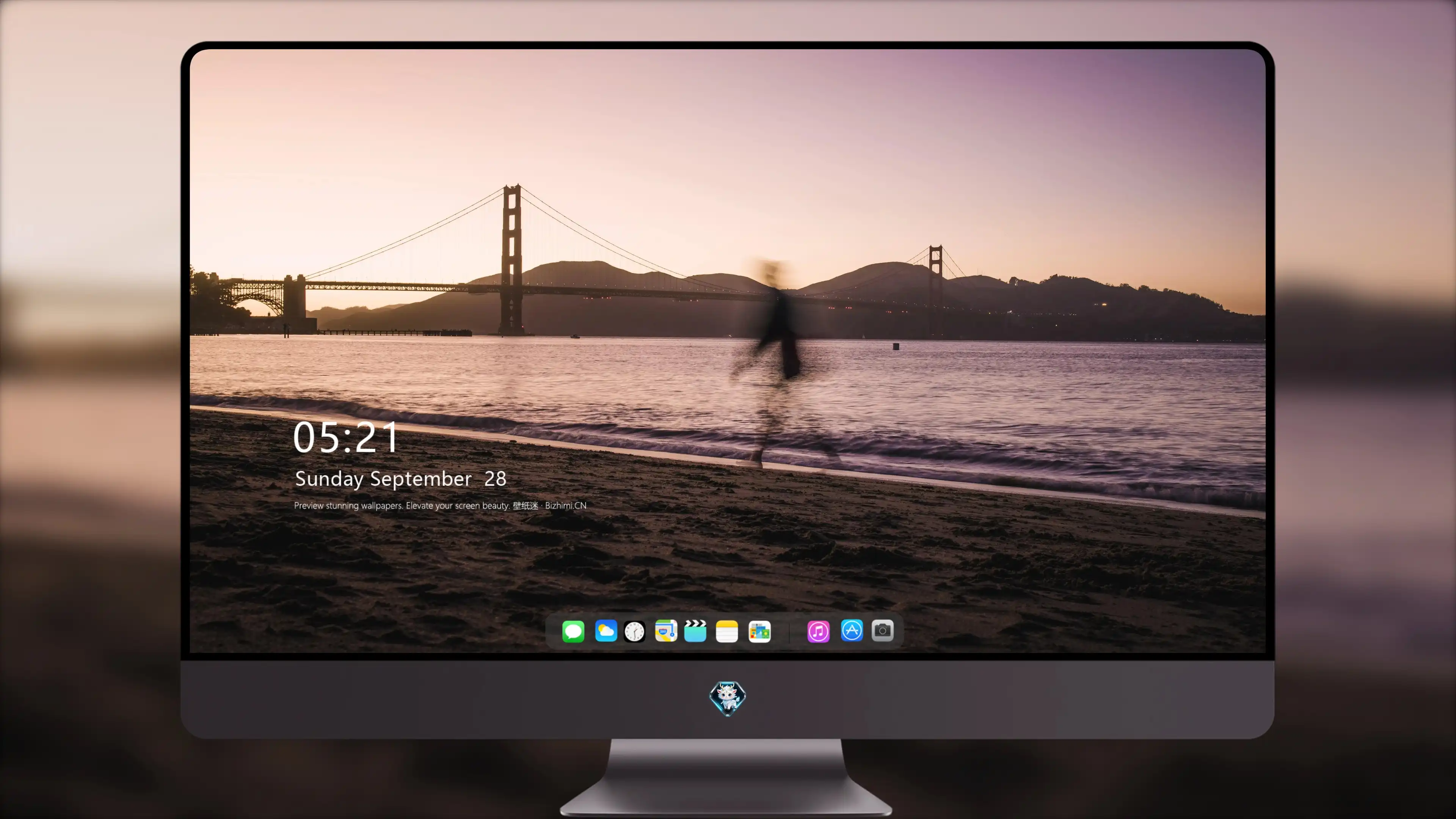Click the dragon mascot logo on monitor chin
Viewport: 1456px width, 819px height.
(728, 698)
